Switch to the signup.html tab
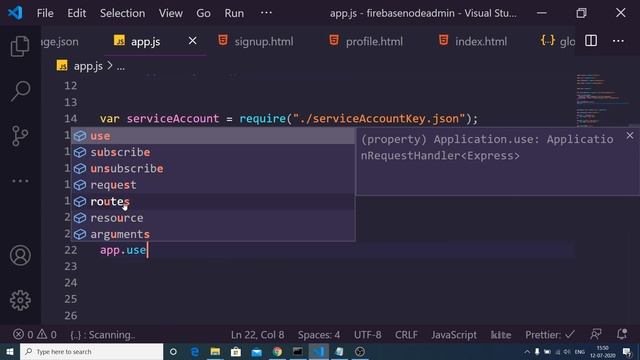 [263, 41]
